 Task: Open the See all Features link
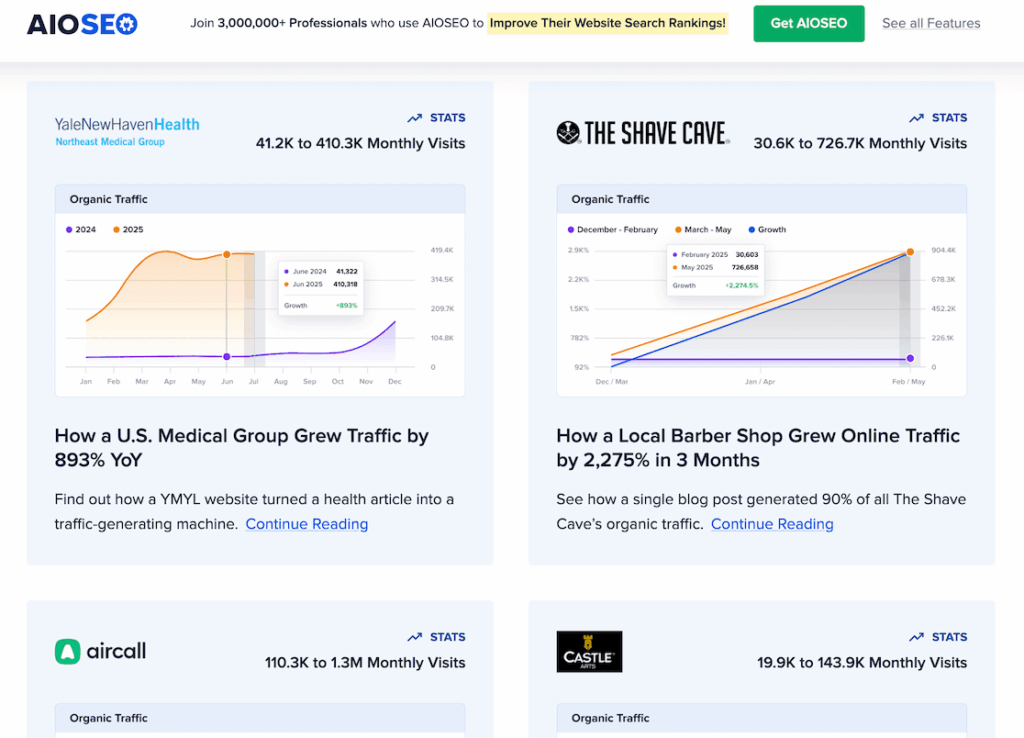pos(930,23)
